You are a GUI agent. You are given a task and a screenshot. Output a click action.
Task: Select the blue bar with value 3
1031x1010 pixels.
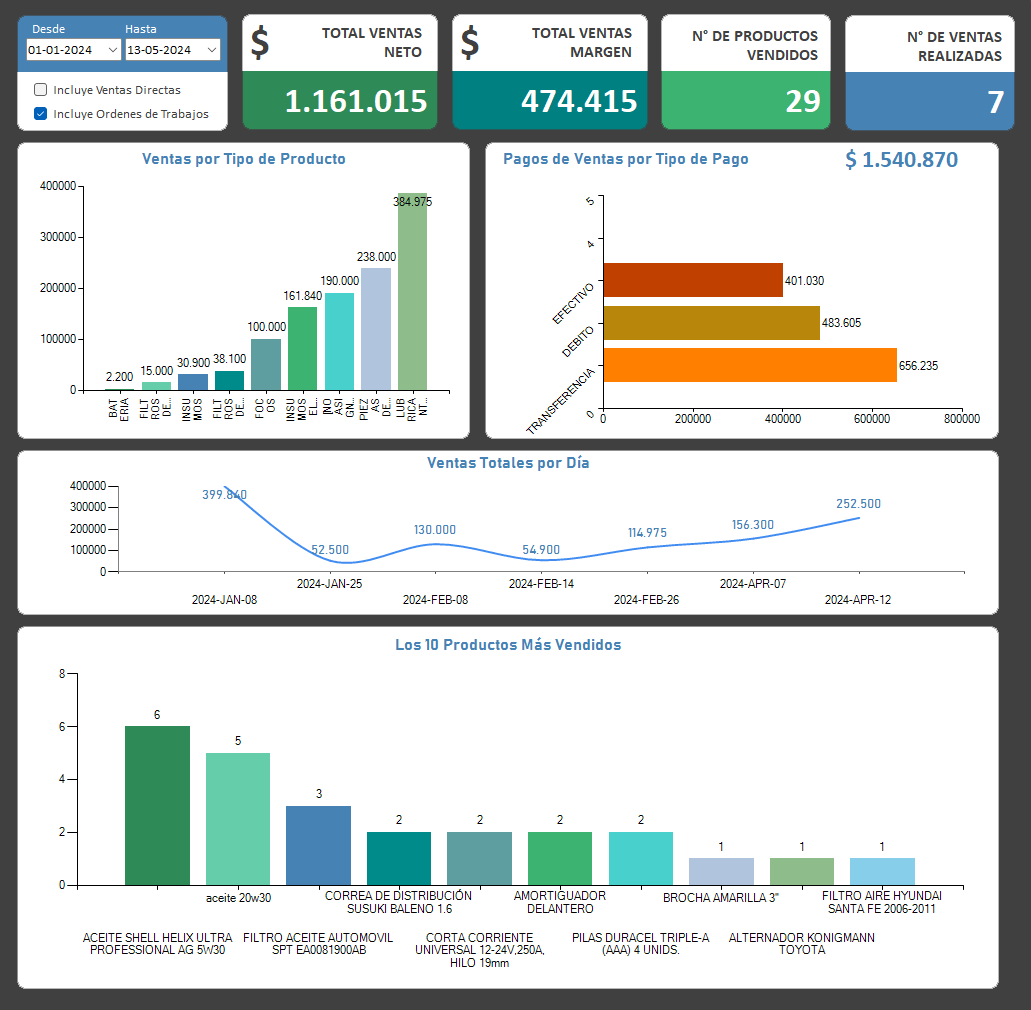(x=318, y=845)
